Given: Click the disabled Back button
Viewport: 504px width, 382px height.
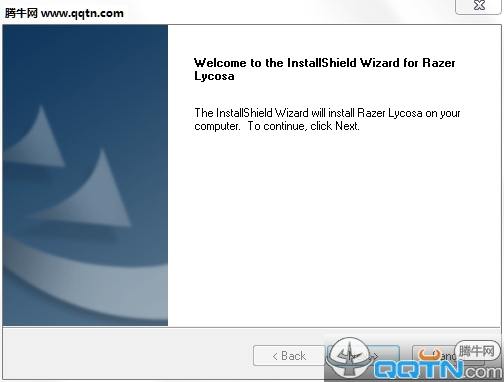Looking at the screenshot, I should (289, 355).
